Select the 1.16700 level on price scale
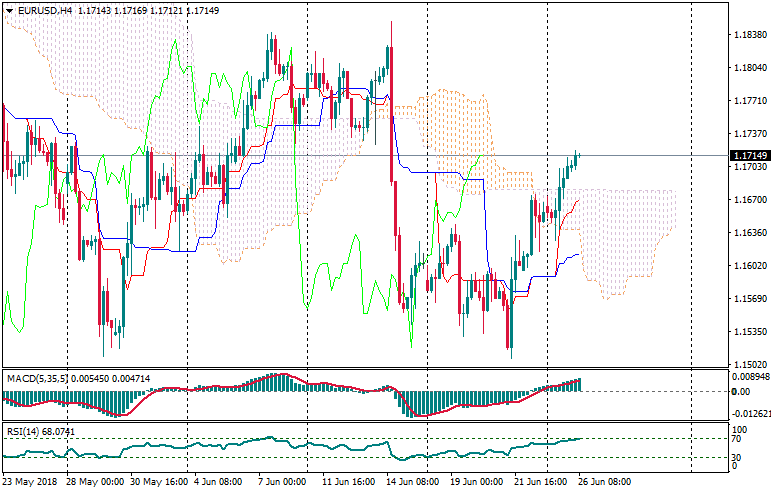The image size is (771, 493). (x=746, y=200)
